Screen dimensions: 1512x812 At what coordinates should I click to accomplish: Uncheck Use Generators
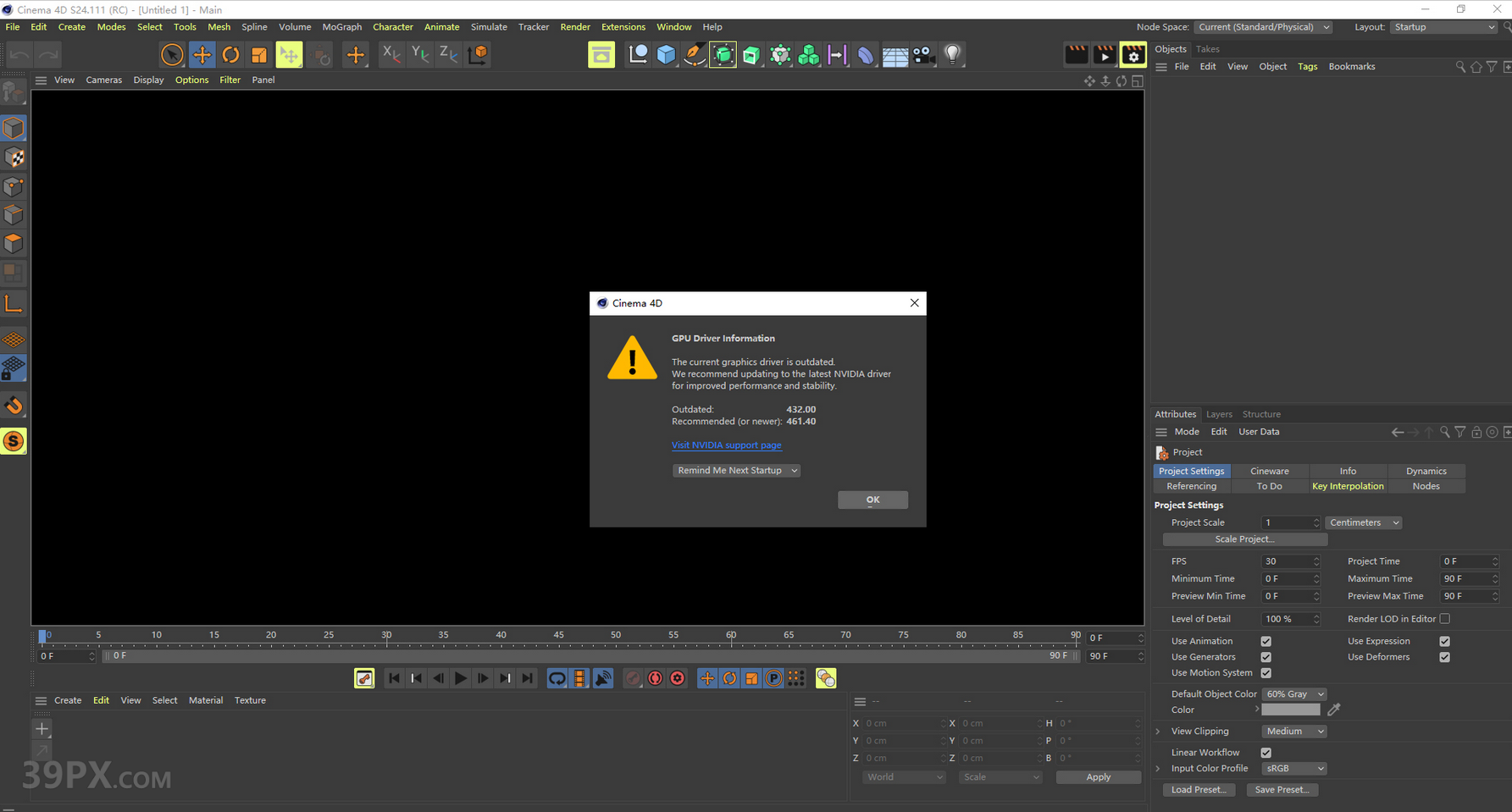pyautogui.click(x=1266, y=656)
